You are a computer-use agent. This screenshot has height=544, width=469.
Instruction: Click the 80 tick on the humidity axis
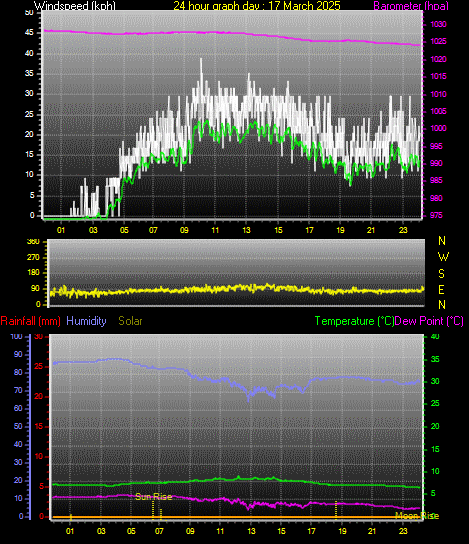18,373
